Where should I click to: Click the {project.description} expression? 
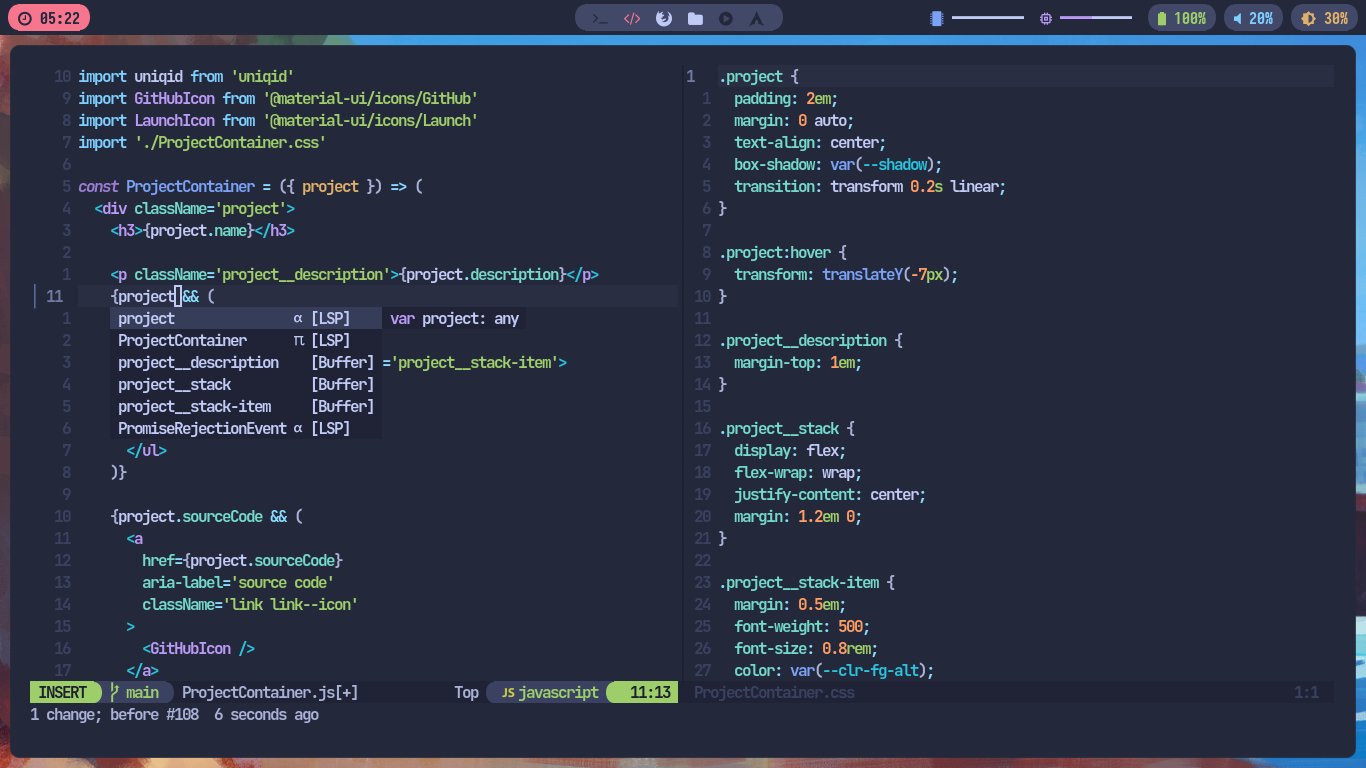click(482, 274)
